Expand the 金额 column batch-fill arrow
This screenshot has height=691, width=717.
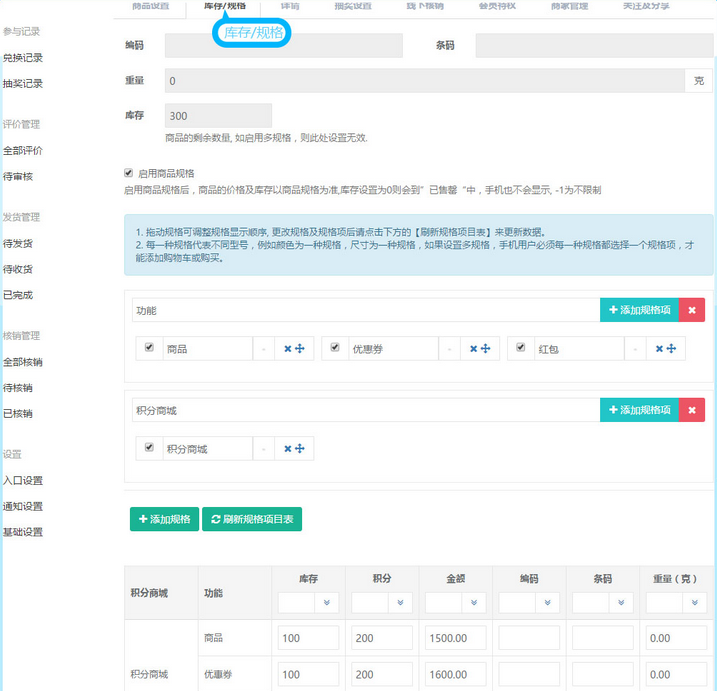click(x=474, y=603)
